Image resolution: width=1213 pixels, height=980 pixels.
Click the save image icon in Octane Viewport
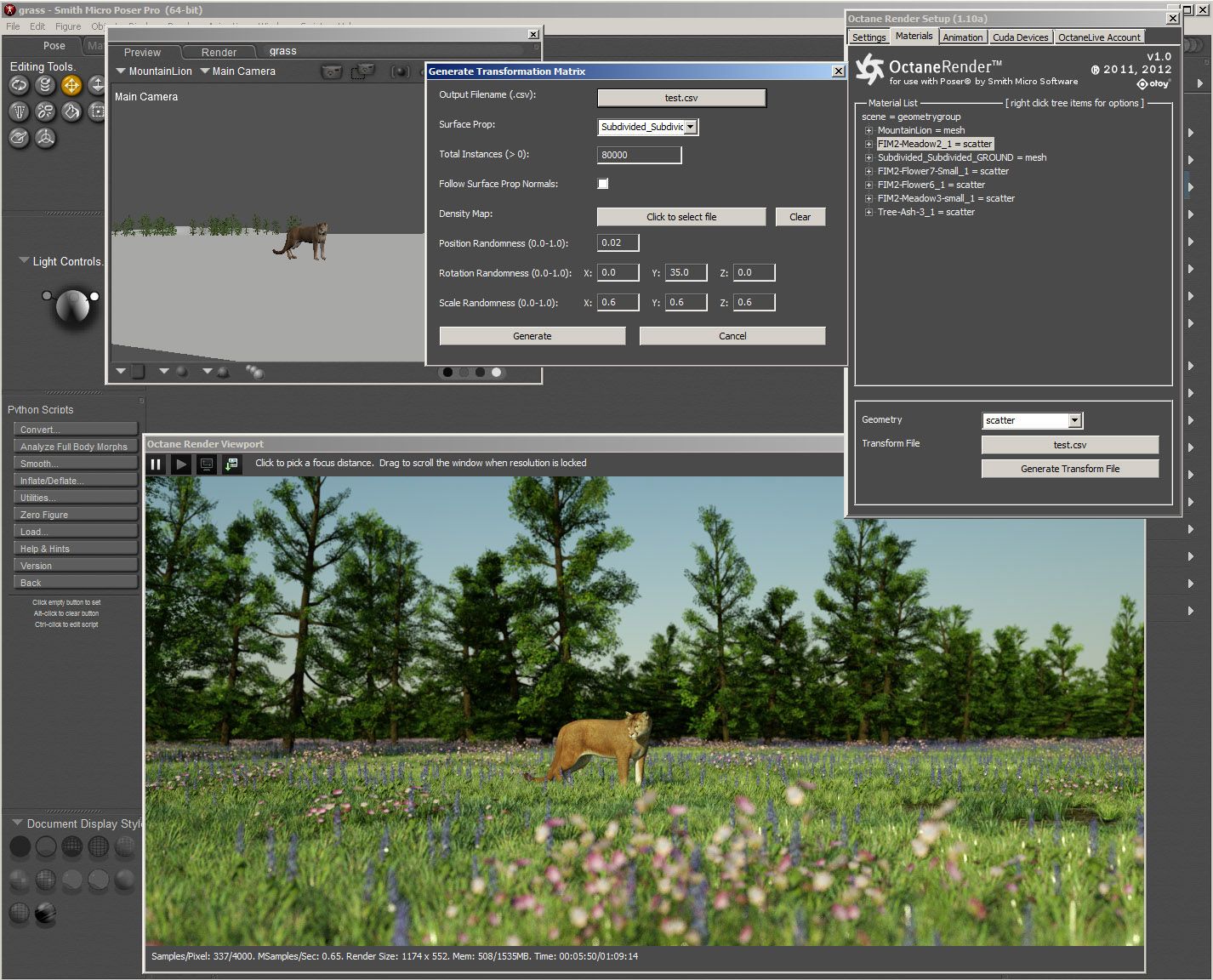(231, 464)
